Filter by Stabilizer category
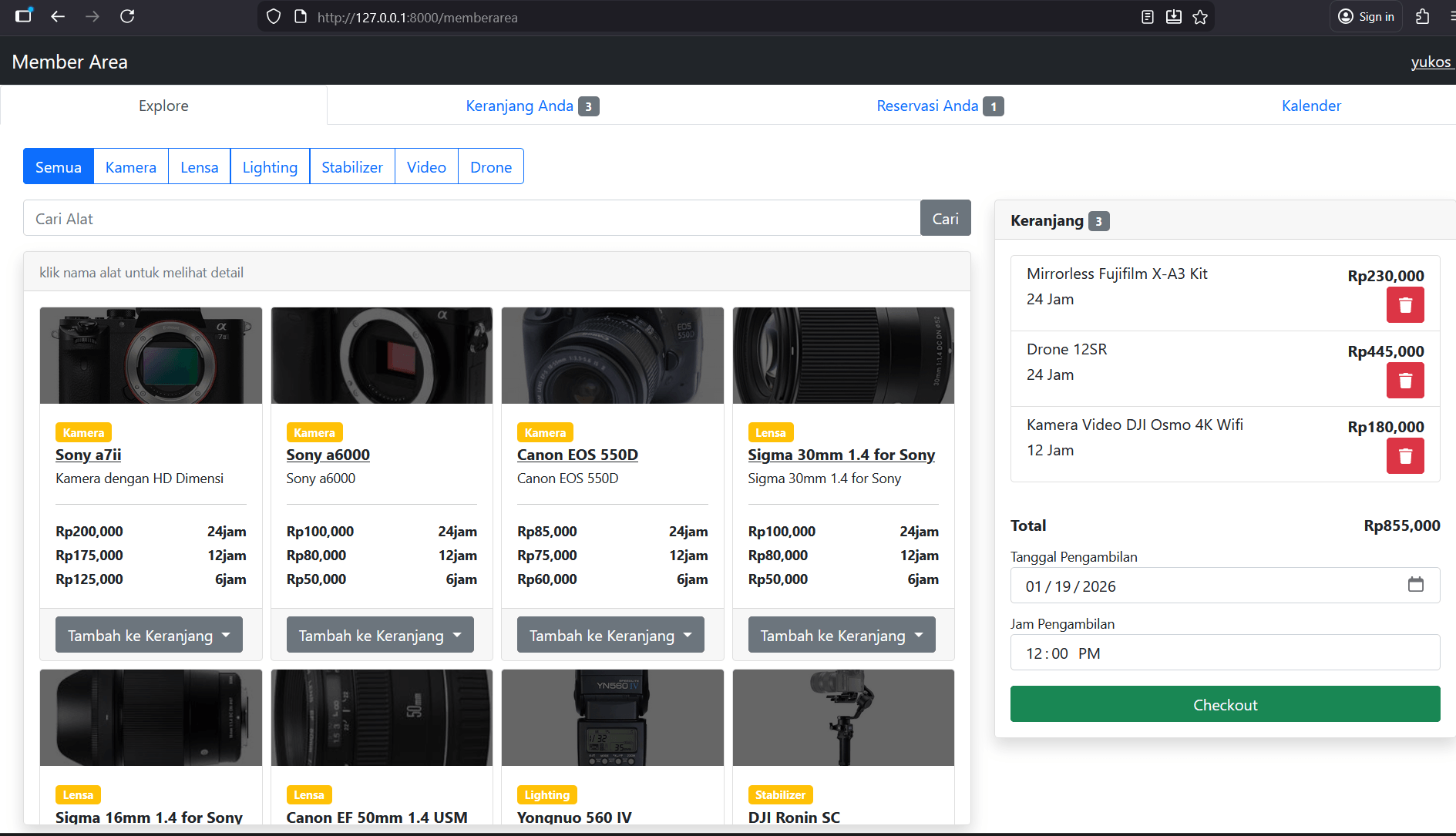Image resolution: width=1456 pixels, height=836 pixels. 352,166
